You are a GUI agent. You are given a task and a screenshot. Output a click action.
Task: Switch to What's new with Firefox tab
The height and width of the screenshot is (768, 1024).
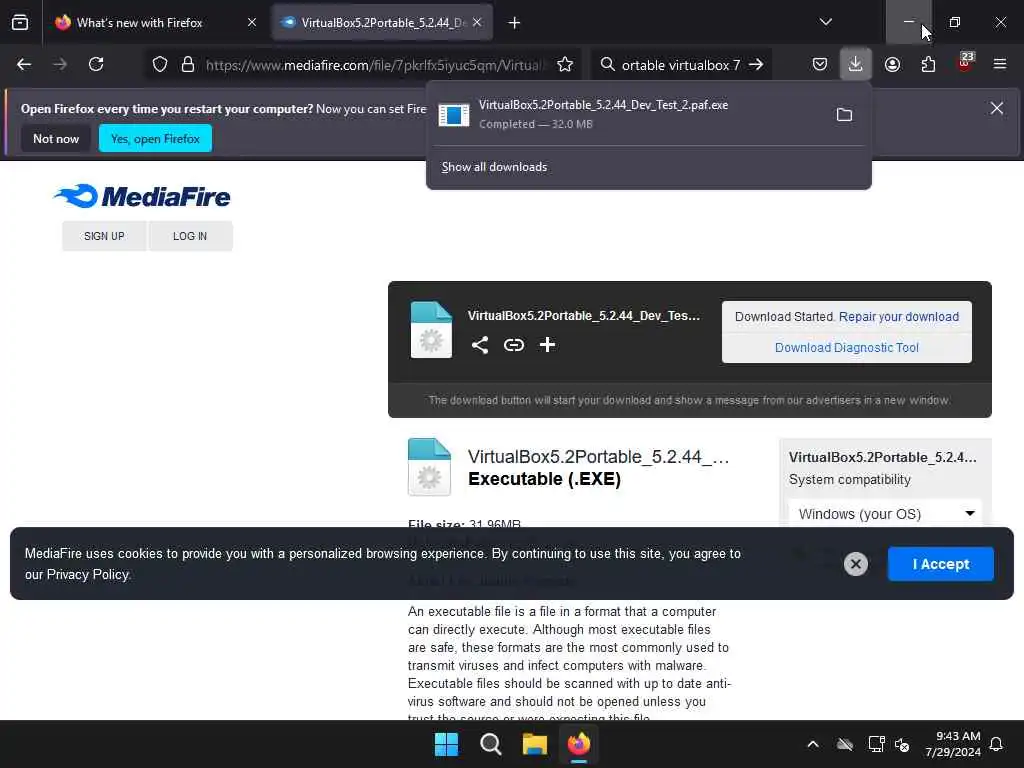(x=139, y=23)
